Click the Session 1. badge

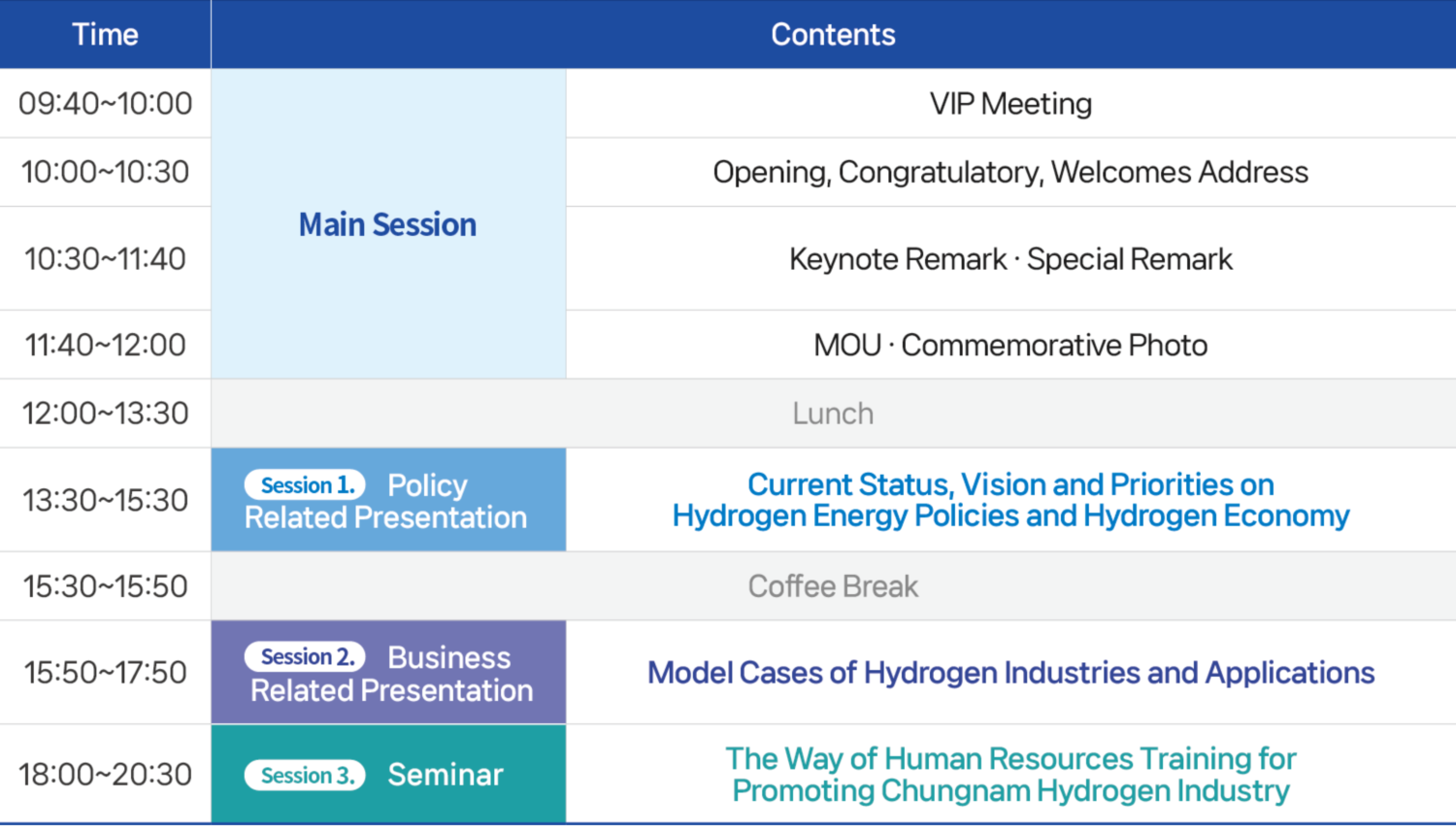[305, 484]
